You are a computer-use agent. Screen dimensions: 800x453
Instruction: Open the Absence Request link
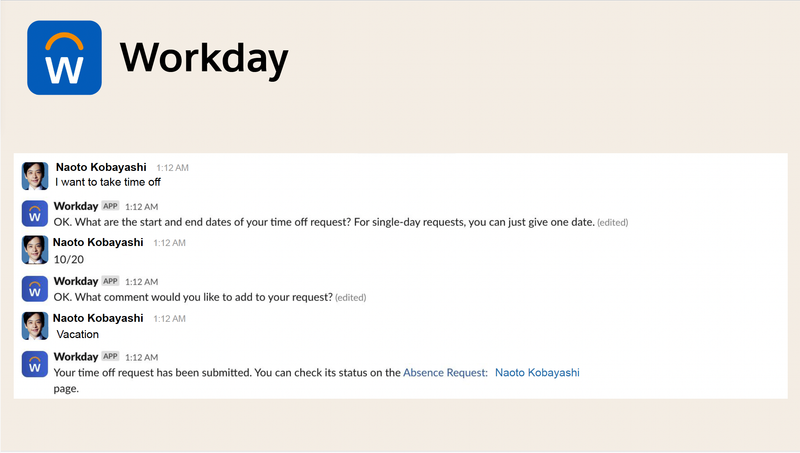[x=445, y=373]
